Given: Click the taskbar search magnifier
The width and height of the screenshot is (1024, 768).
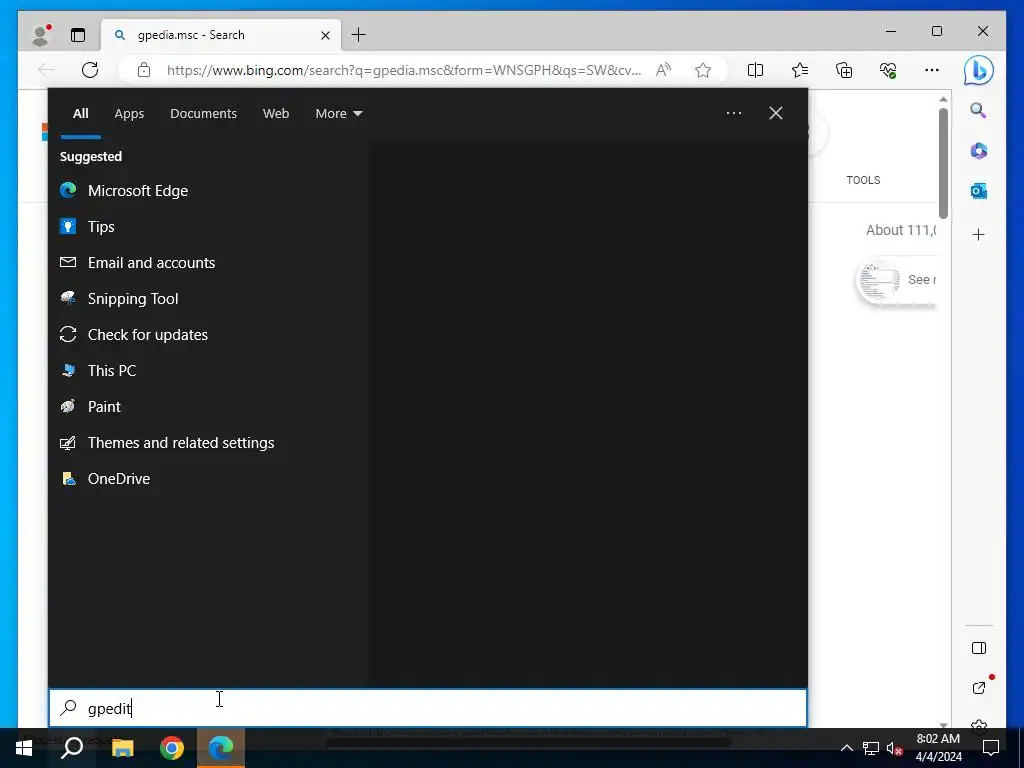Looking at the screenshot, I should point(72,748).
